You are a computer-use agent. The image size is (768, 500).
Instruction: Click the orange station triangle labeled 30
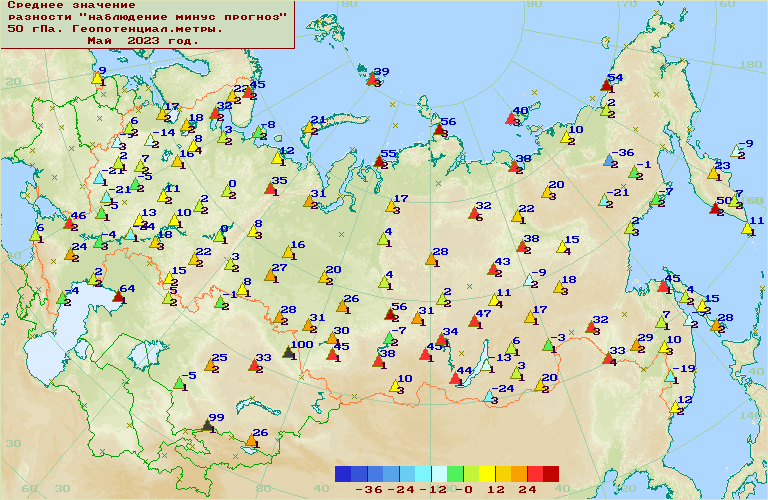coord(333,337)
